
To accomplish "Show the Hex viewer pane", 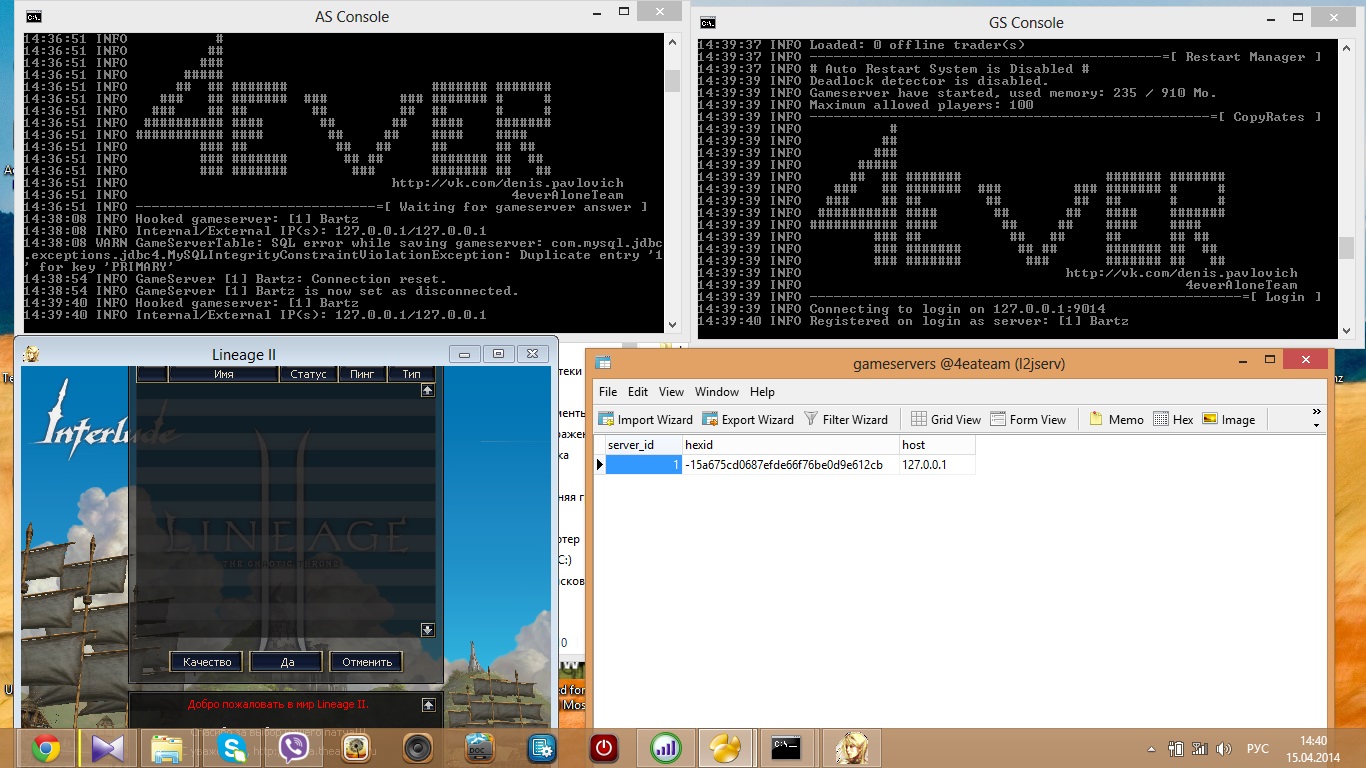I will tap(1173, 419).
